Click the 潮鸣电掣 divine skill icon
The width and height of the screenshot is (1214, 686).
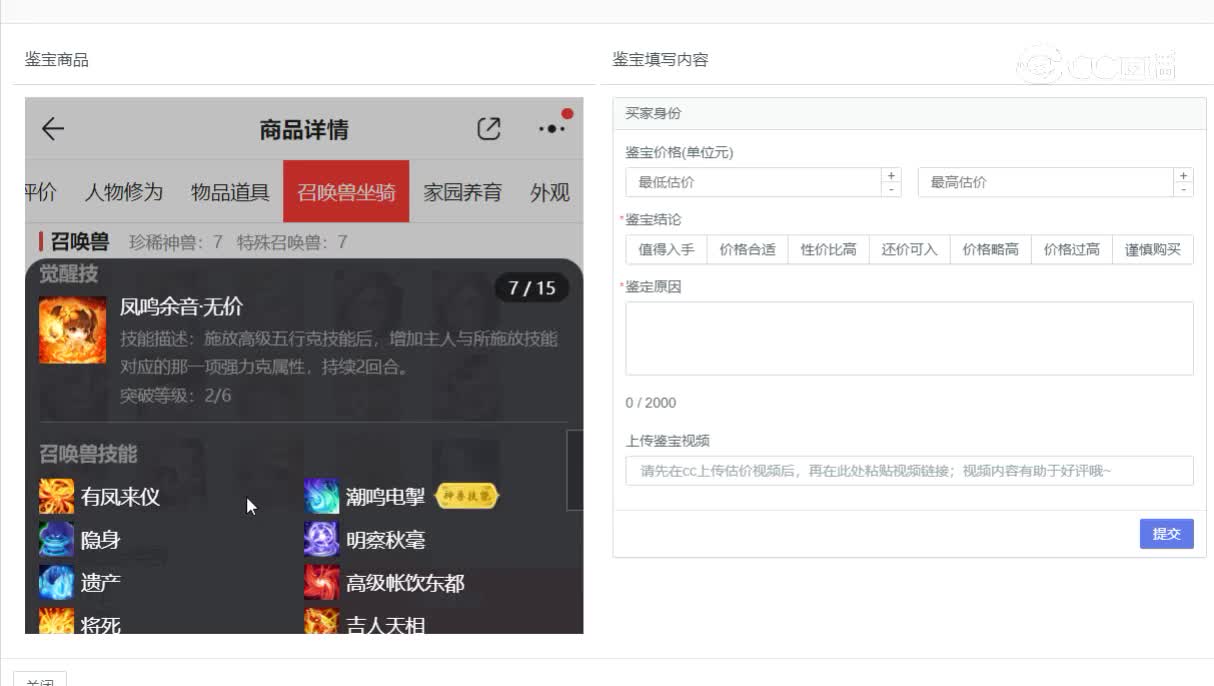tap(321, 496)
